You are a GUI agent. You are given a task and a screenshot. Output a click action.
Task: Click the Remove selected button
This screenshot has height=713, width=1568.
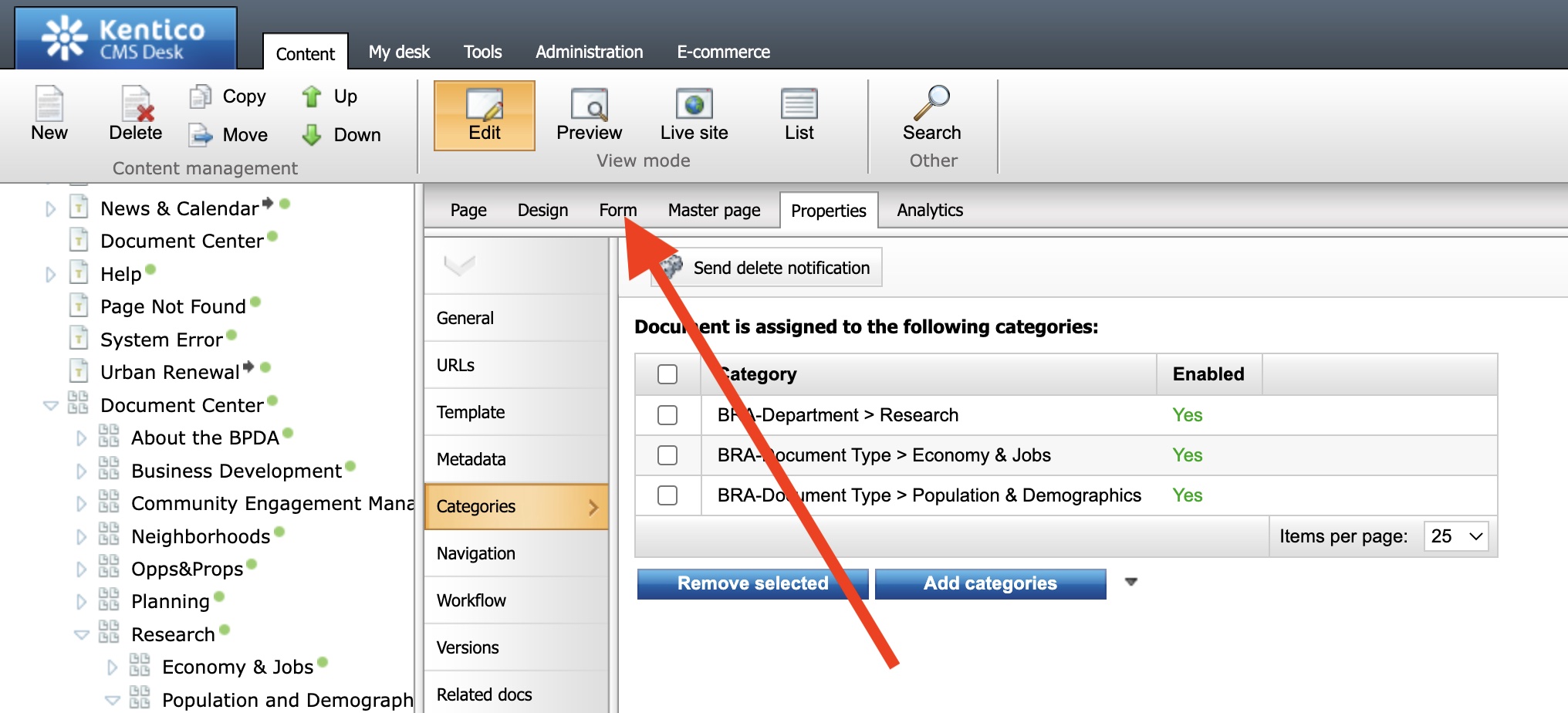click(752, 583)
